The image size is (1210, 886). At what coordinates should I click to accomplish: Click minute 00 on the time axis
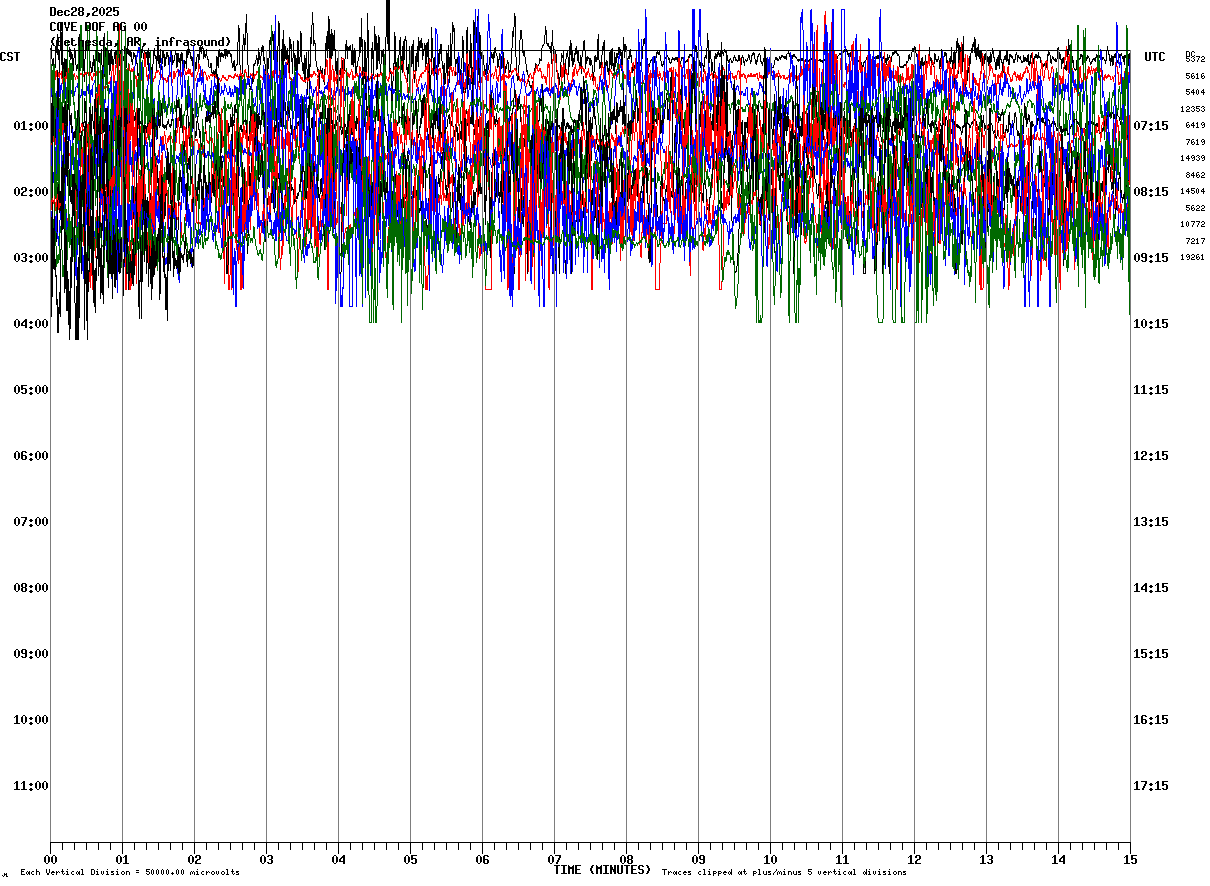[50, 860]
